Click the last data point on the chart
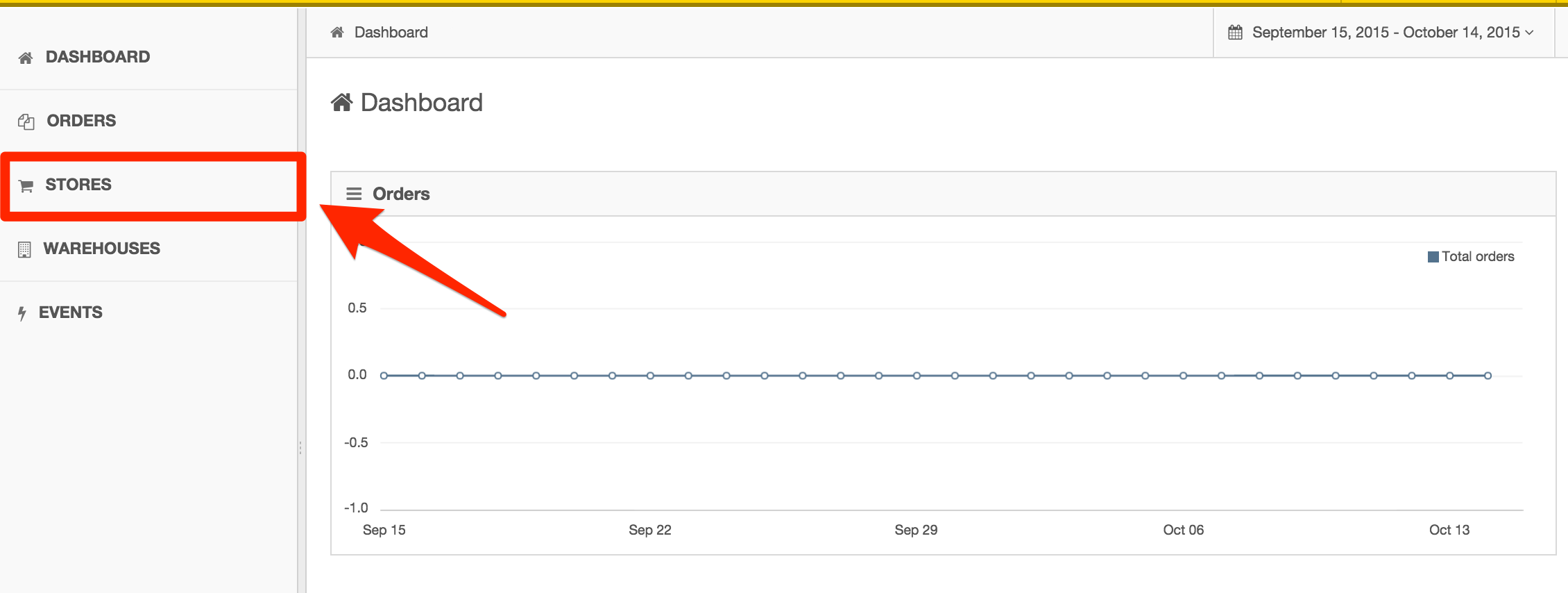The height and width of the screenshot is (593, 1568). 1488,376
